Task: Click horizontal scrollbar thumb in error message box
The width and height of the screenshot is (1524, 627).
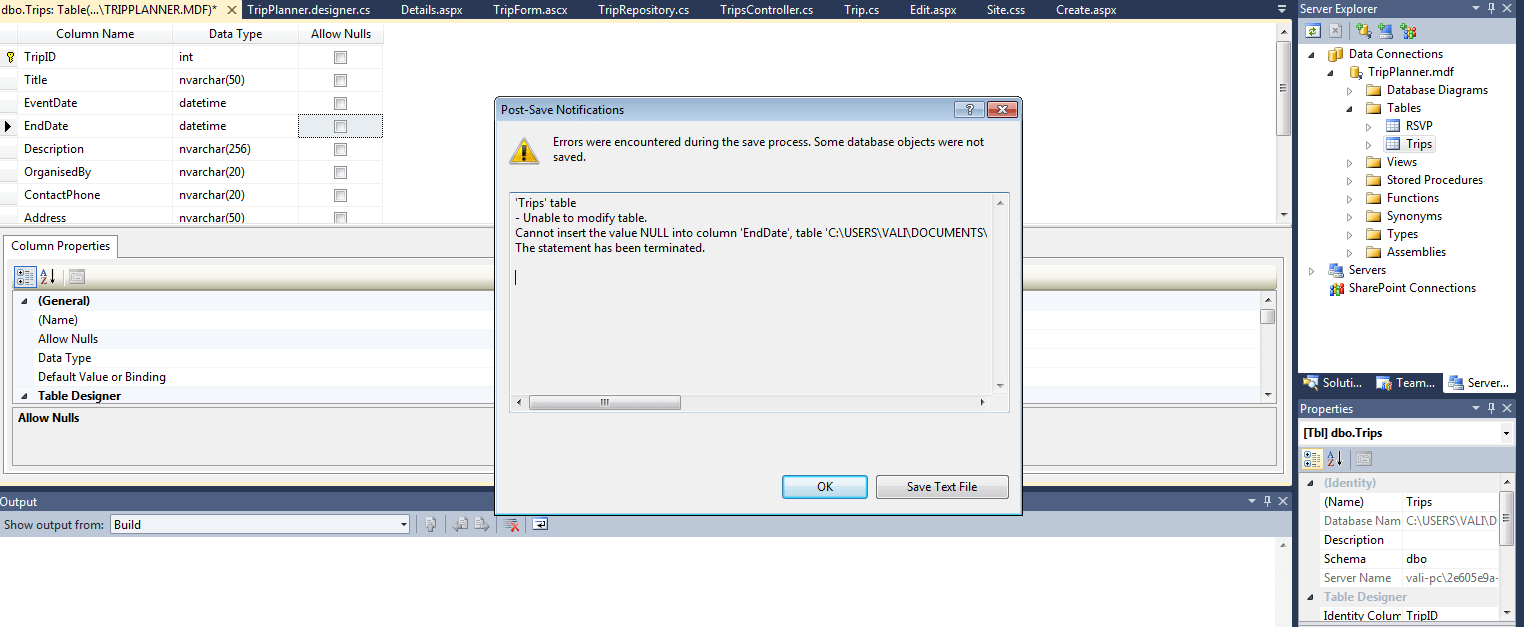Action: point(605,402)
